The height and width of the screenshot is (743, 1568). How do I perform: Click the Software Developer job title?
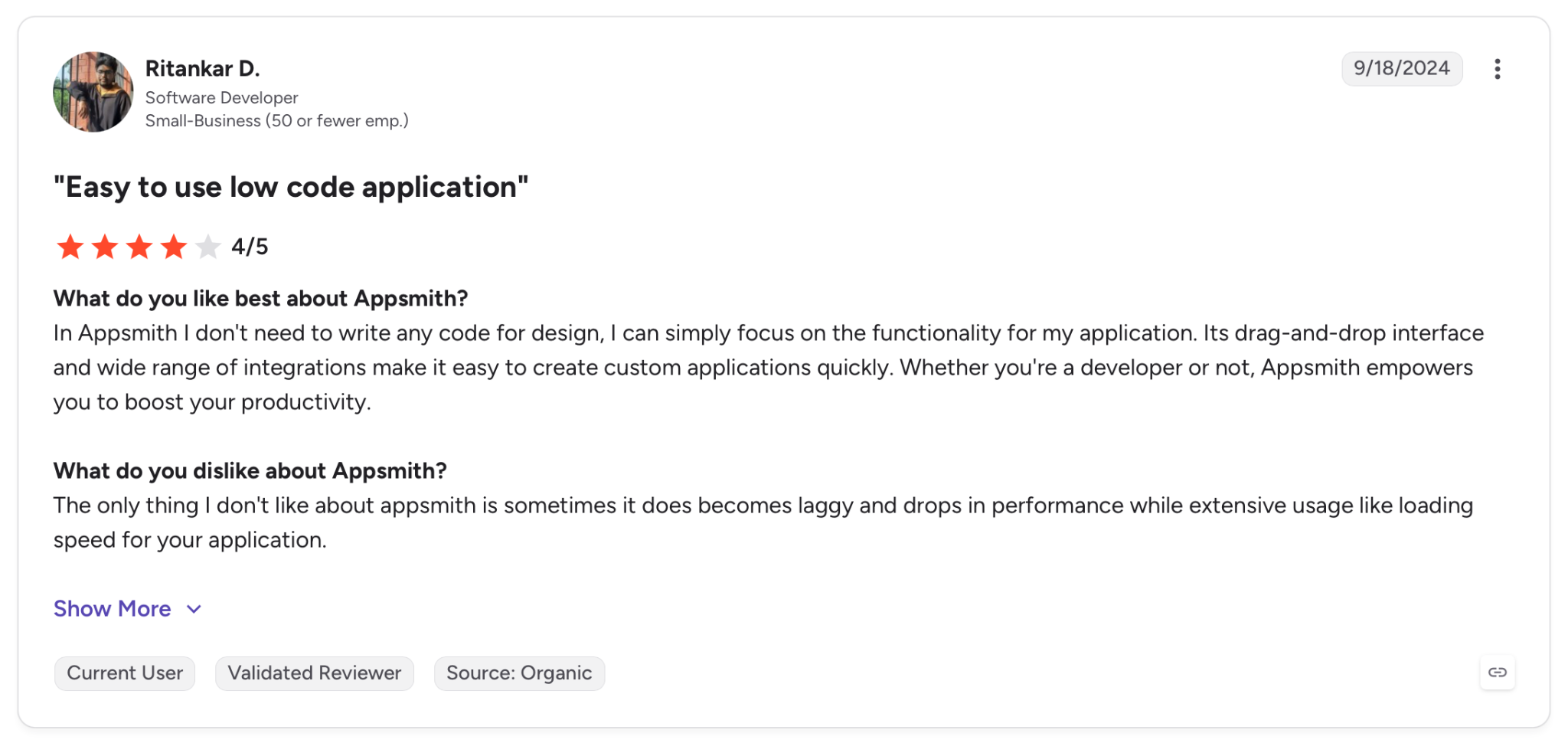pos(222,97)
